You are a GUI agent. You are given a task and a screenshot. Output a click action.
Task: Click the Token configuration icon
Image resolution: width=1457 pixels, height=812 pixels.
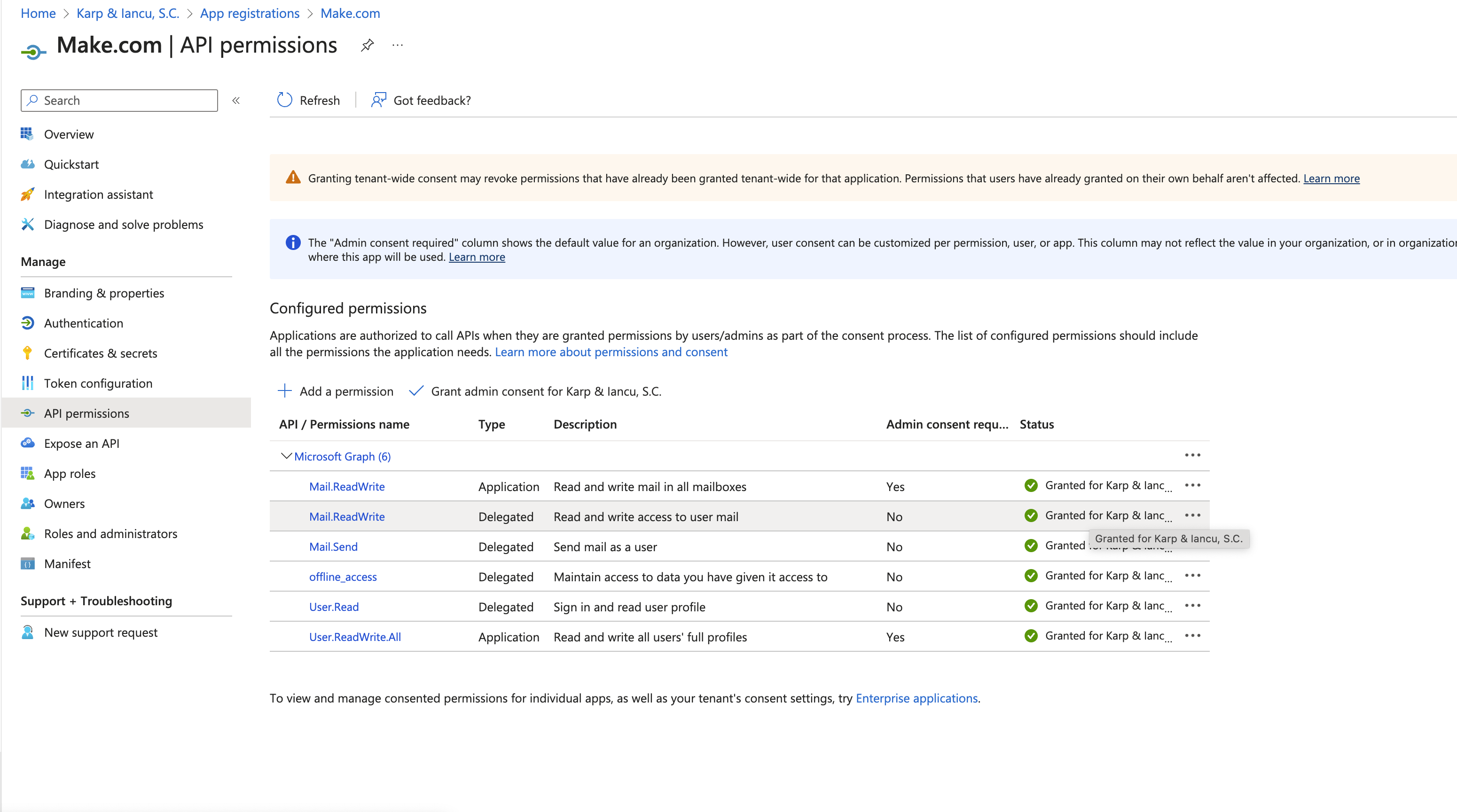pos(27,383)
